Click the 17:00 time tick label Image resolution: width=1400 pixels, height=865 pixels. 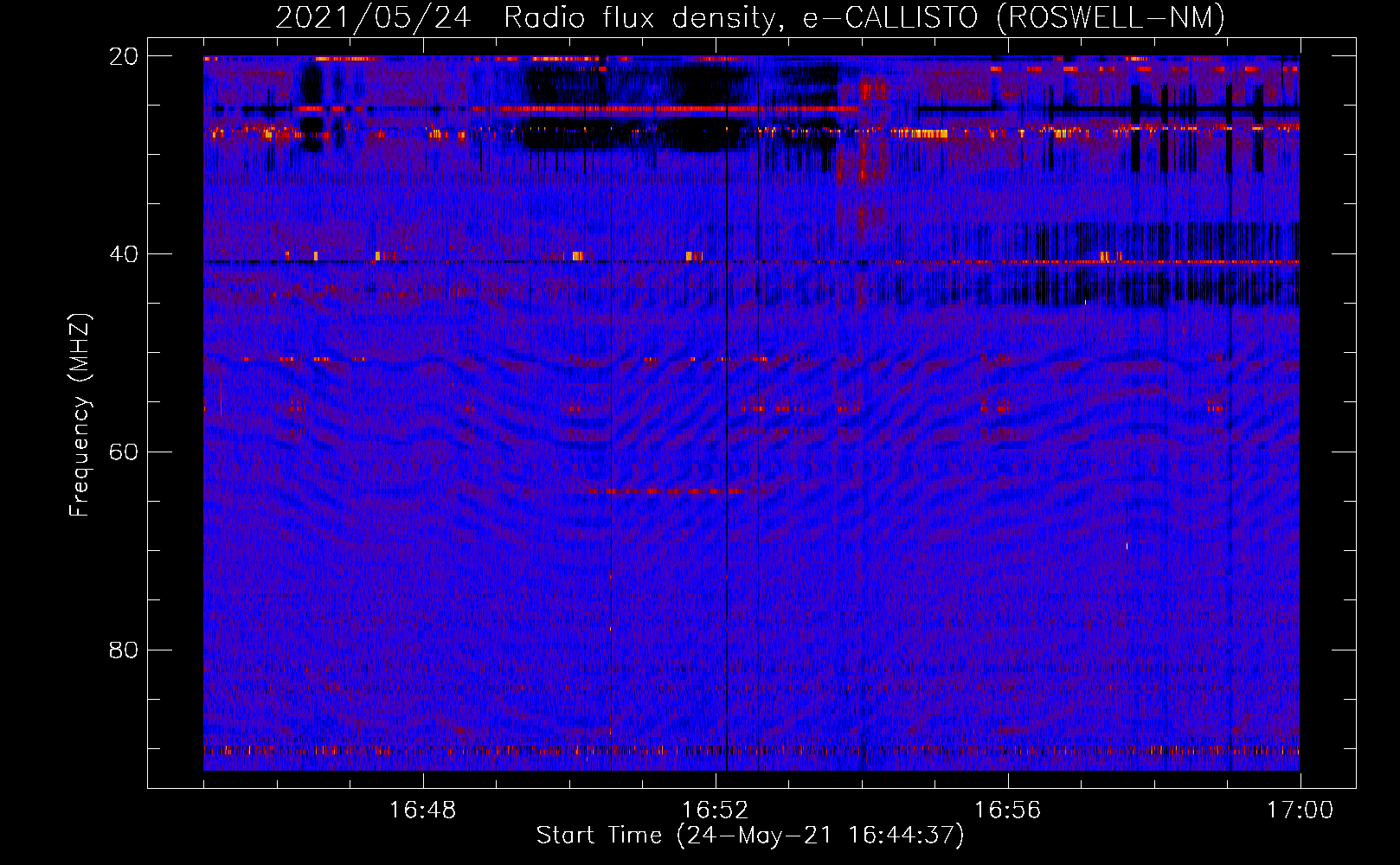(x=1300, y=811)
